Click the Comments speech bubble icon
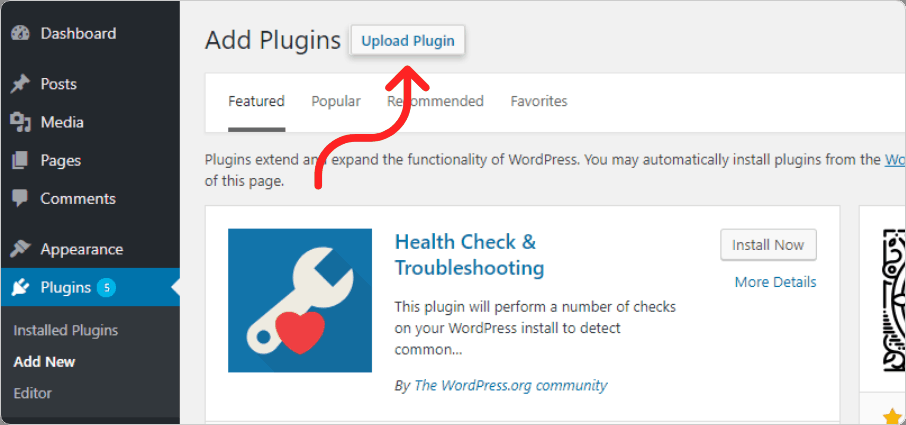The width and height of the screenshot is (906, 425). 20,199
